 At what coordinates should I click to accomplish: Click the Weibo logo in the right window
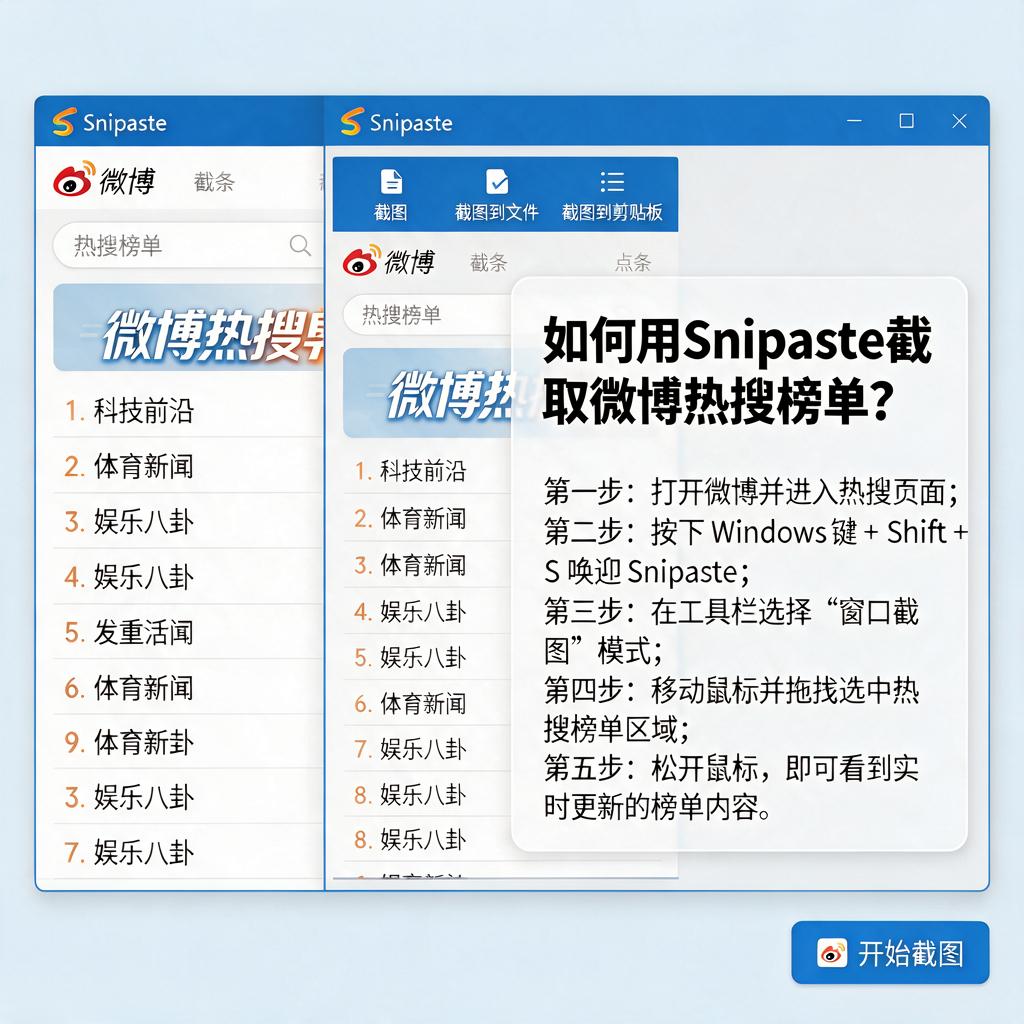pyautogui.click(x=362, y=261)
